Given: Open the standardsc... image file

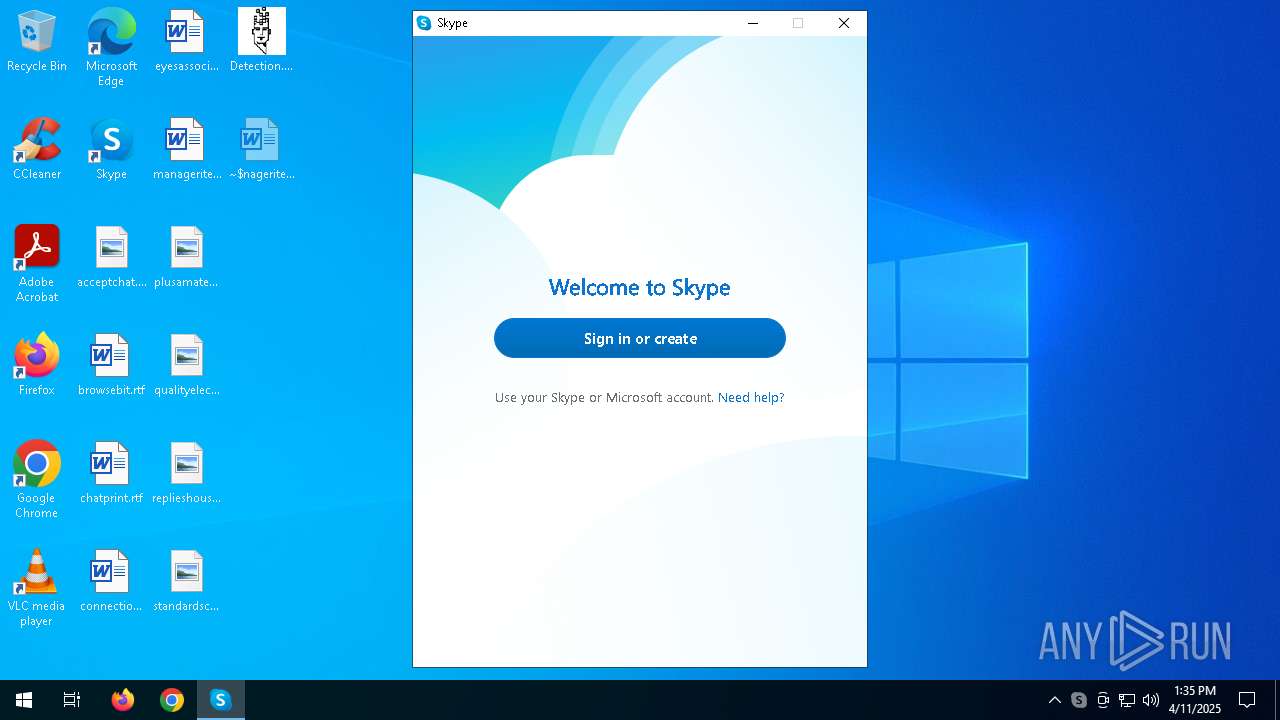Looking at the screenshot, I should (186, 581).
